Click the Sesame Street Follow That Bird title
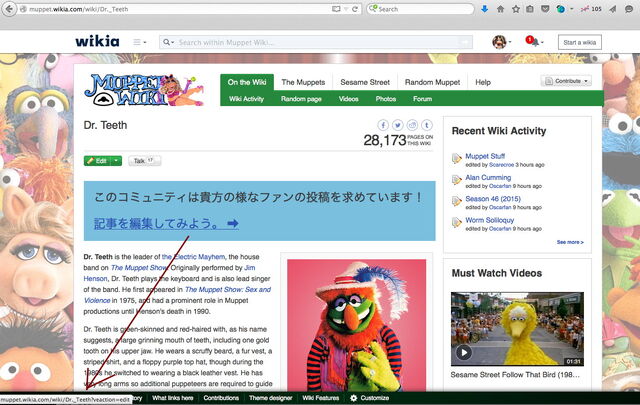 pyautogui.click(x=515, y=374)
